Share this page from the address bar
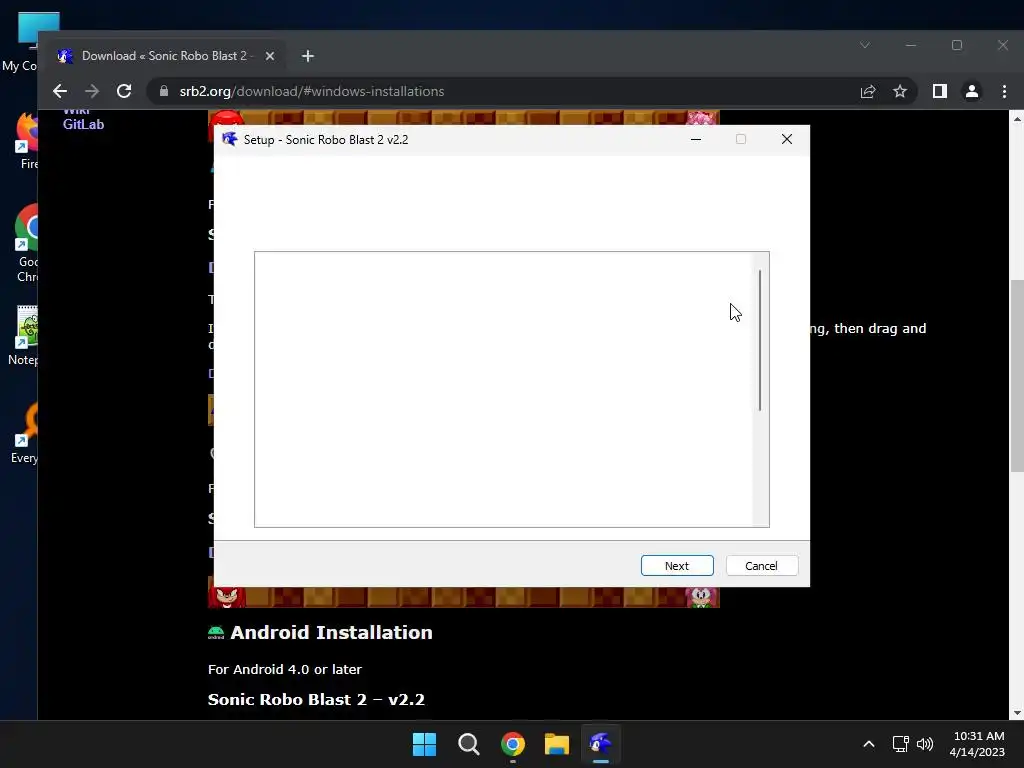This screenshot has height=768, width=1024. [868, 91]
